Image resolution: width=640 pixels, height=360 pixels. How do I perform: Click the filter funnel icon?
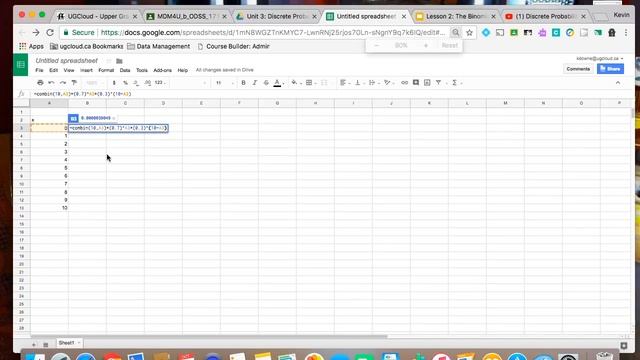click(439, 82)
